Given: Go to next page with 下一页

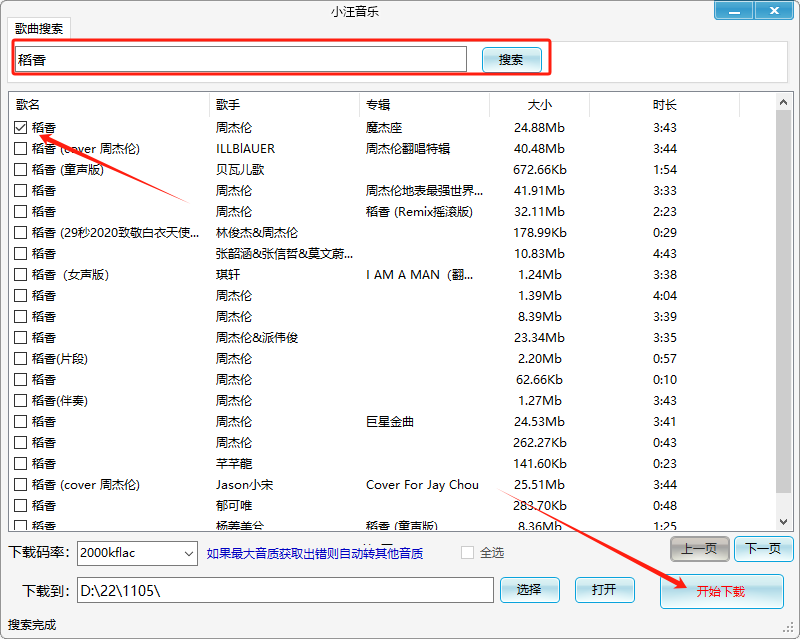Looking at the screenshot, I should pos(764,549).
